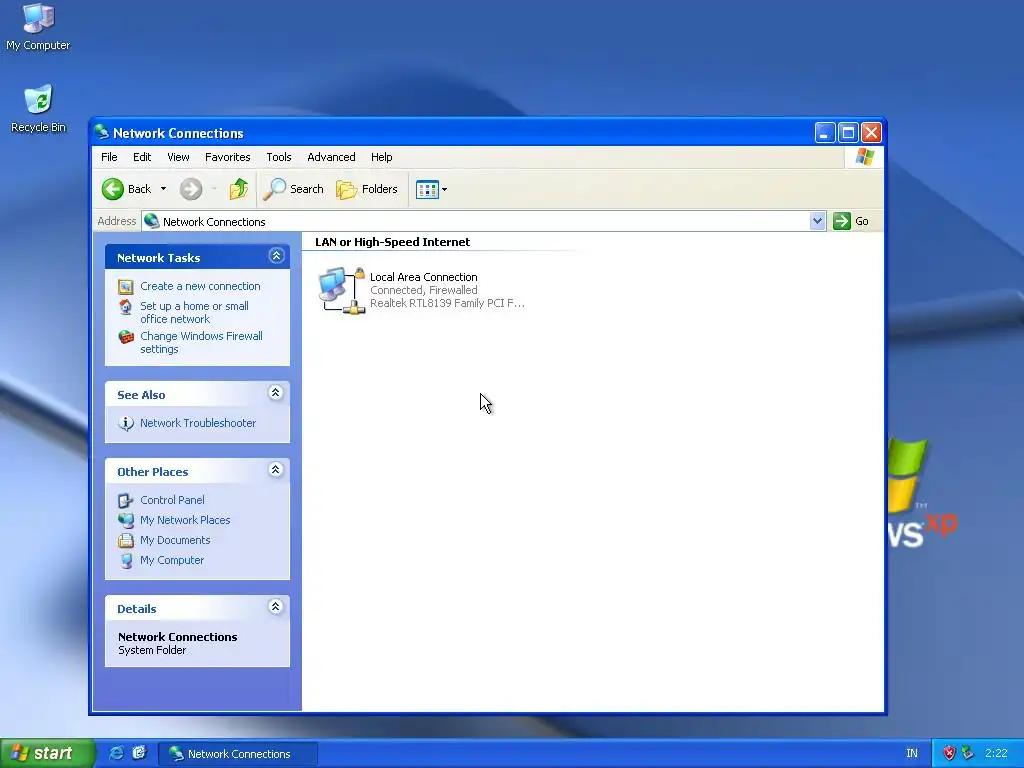Toggle the Folders pane button
This screenshot has height=768, width=1024.
pos(366,189)
